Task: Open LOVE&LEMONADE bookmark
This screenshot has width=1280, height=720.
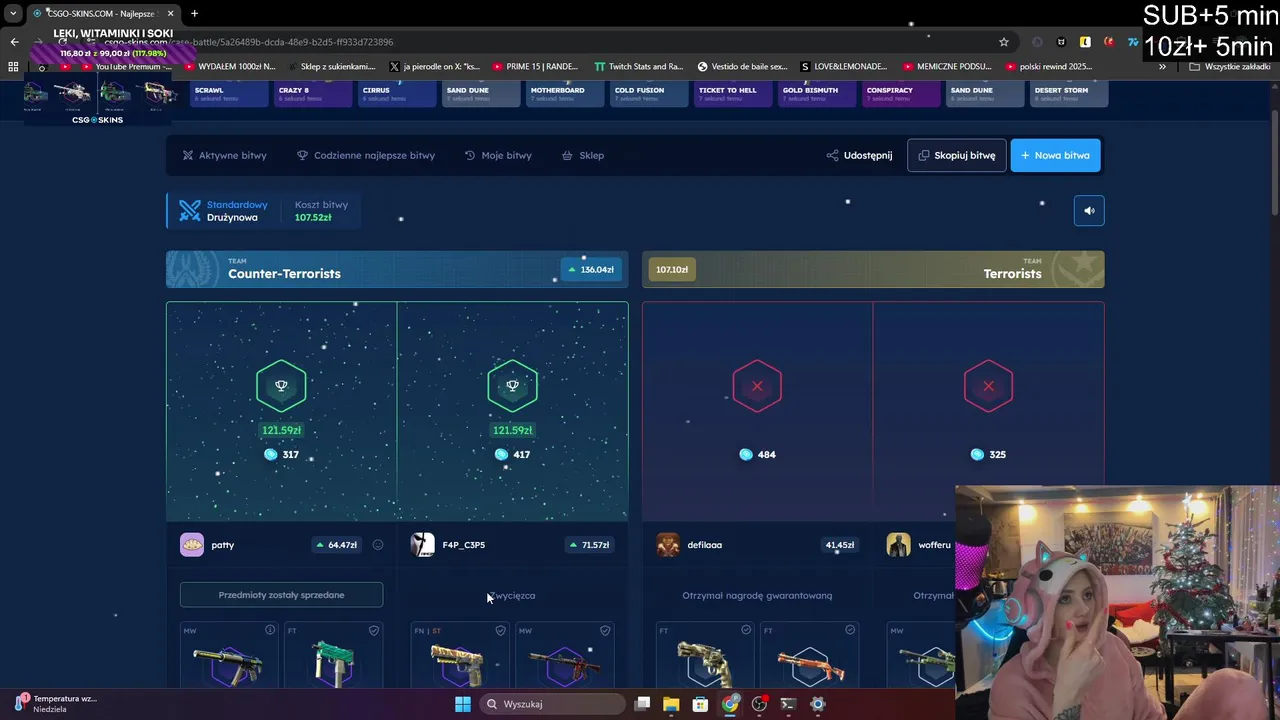Action: (x=843, y=67)
